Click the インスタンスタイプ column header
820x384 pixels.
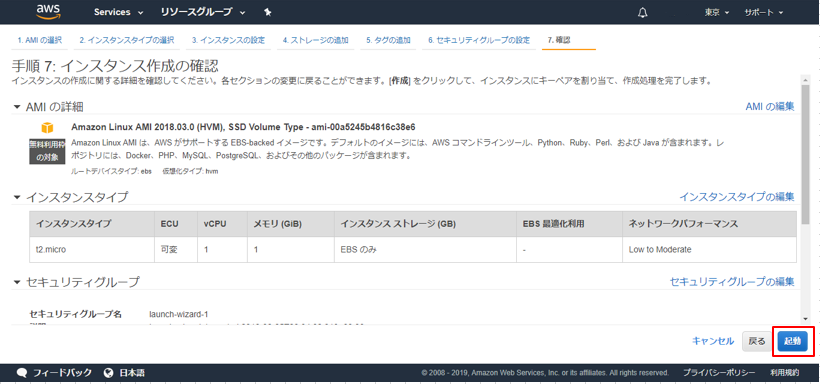pos(92,224)
